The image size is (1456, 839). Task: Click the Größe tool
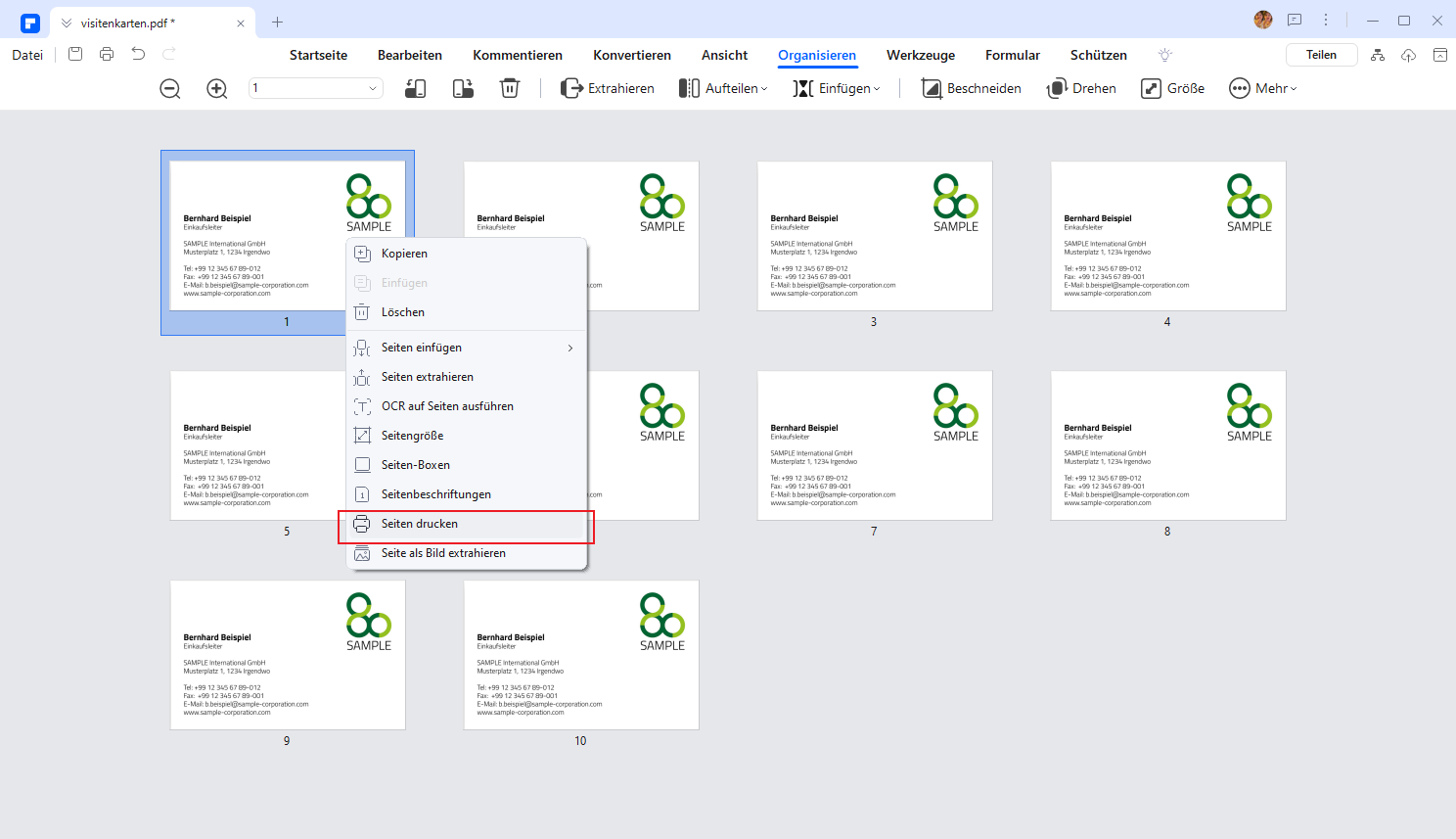(1173, 89)
